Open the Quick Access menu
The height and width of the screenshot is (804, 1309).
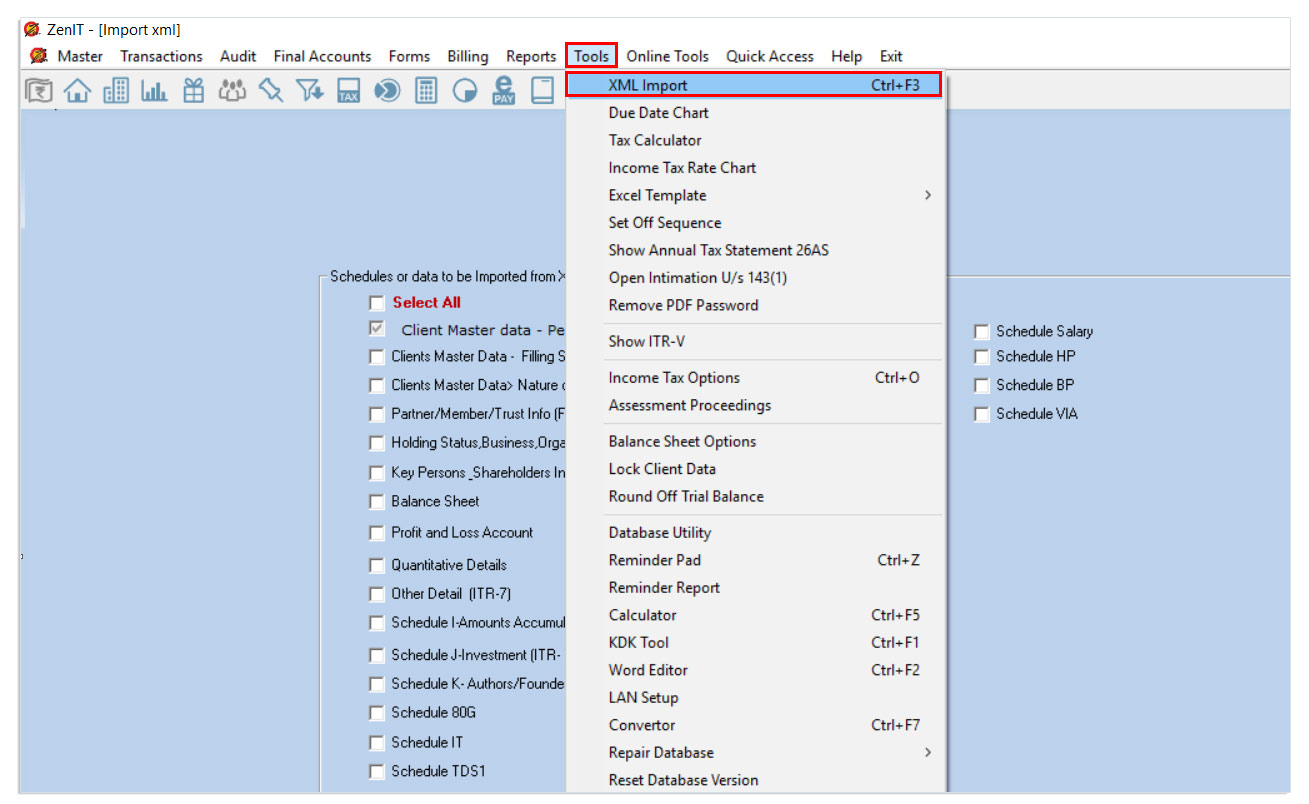(x=770, y=56)
